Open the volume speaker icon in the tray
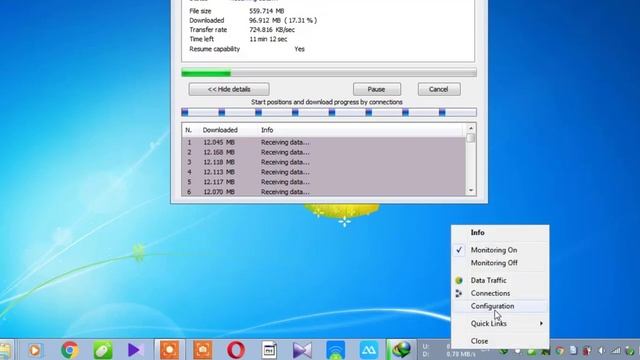This screenshot has height=360, width=640. point(602,351)
